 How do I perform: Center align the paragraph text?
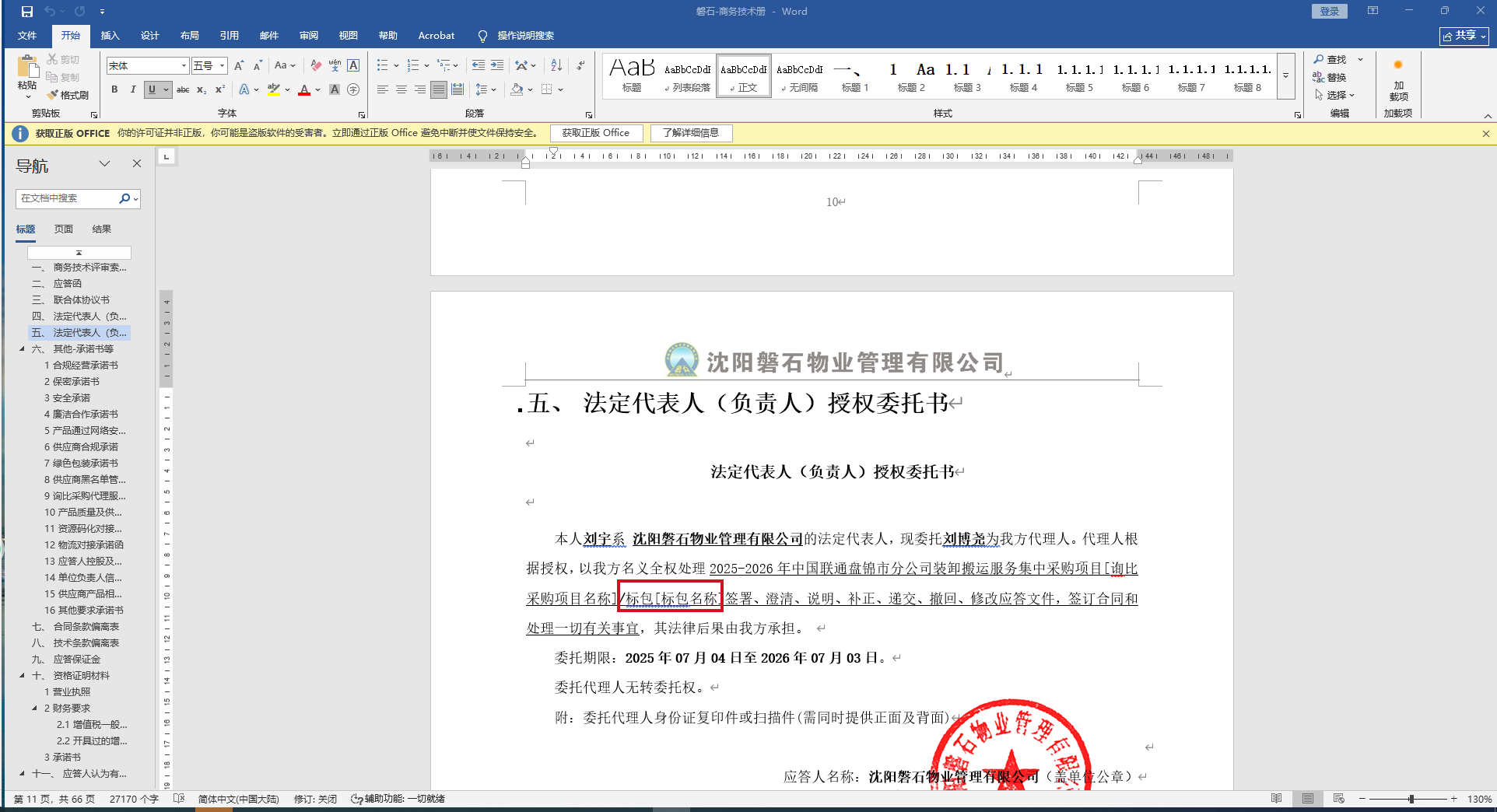(x=401, y=89)
